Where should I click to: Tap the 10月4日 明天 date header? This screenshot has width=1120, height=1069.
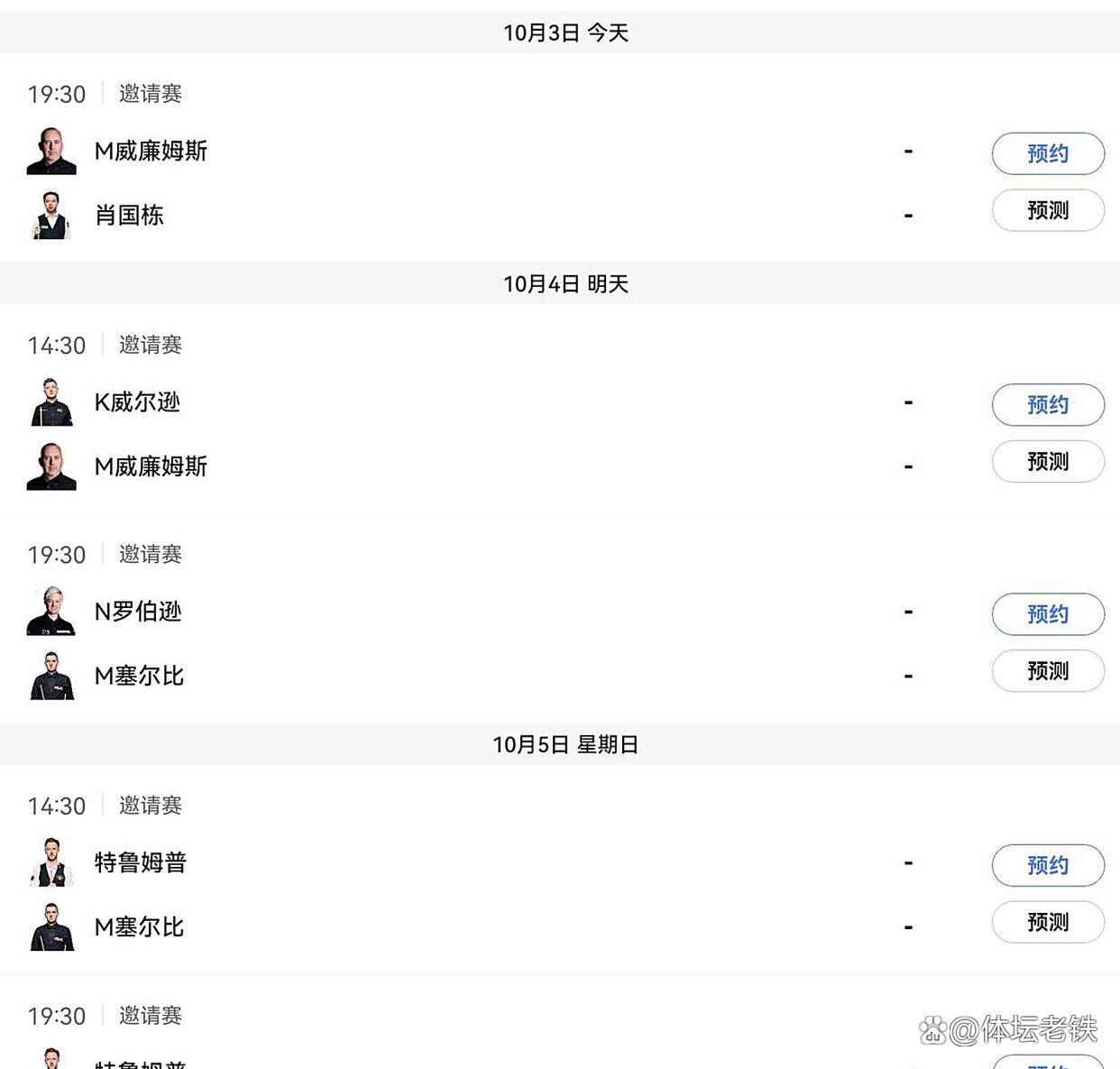point(565,284)
